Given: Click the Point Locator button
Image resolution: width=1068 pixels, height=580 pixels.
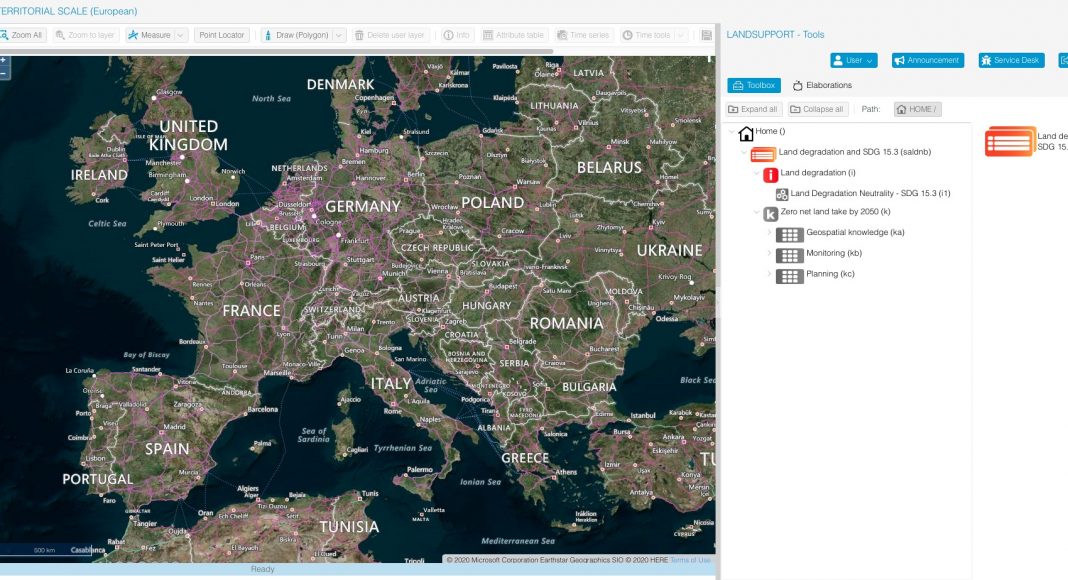Looking at the screenshot, I should [221, 35].
